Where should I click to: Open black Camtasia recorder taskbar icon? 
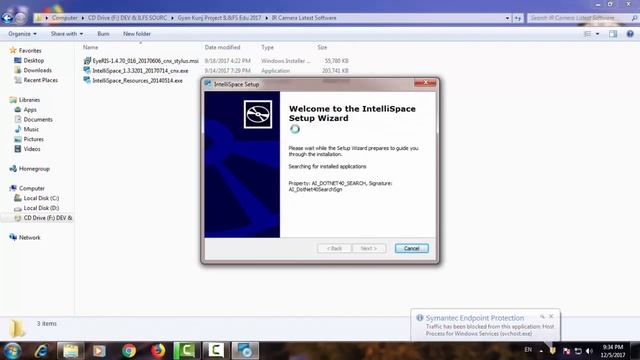click(216, 351)
